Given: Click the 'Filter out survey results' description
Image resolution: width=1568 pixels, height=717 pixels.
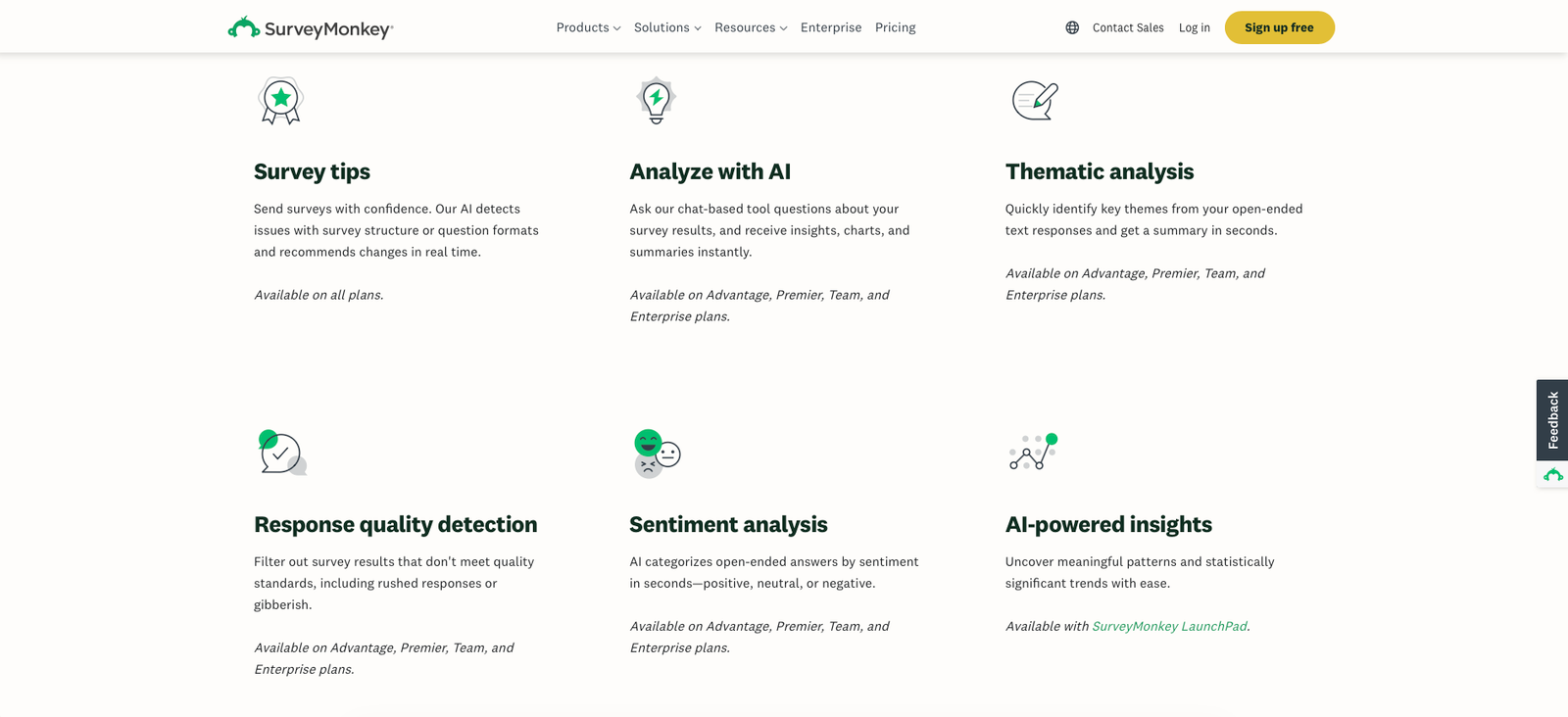Looking at the screenshot, I should (x=394, y=583).
